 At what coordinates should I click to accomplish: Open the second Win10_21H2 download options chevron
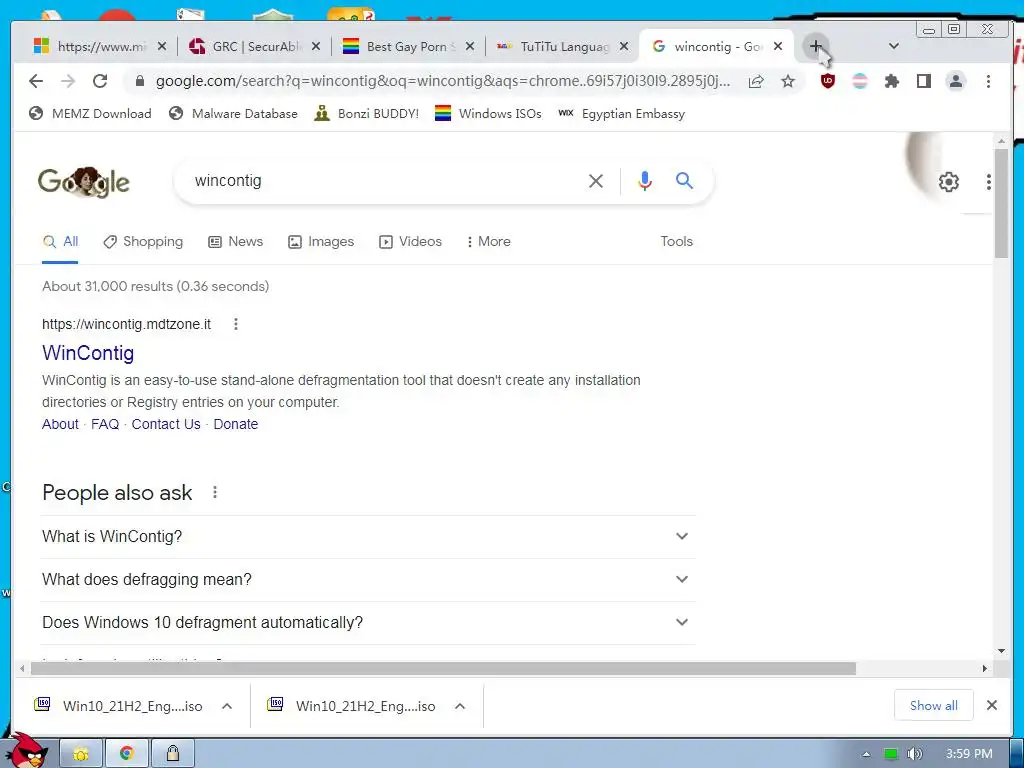460,706
